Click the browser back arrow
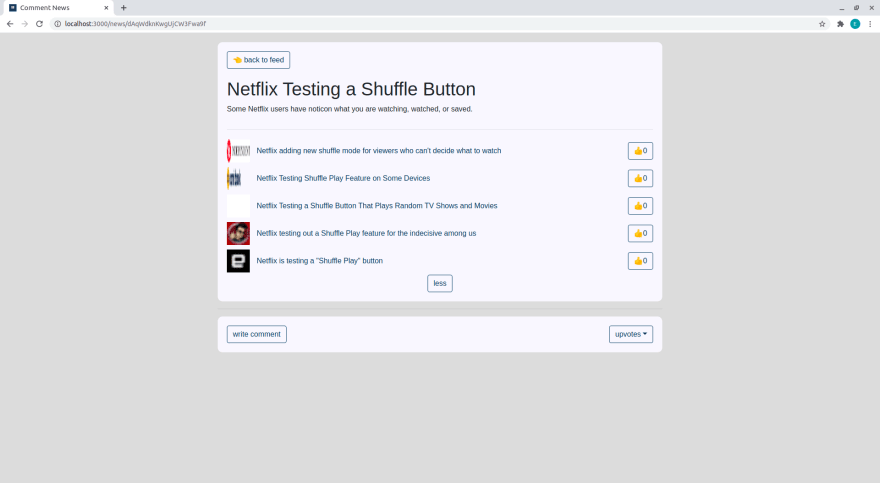This screenshot has width=880, height=483. coord(10,24)
